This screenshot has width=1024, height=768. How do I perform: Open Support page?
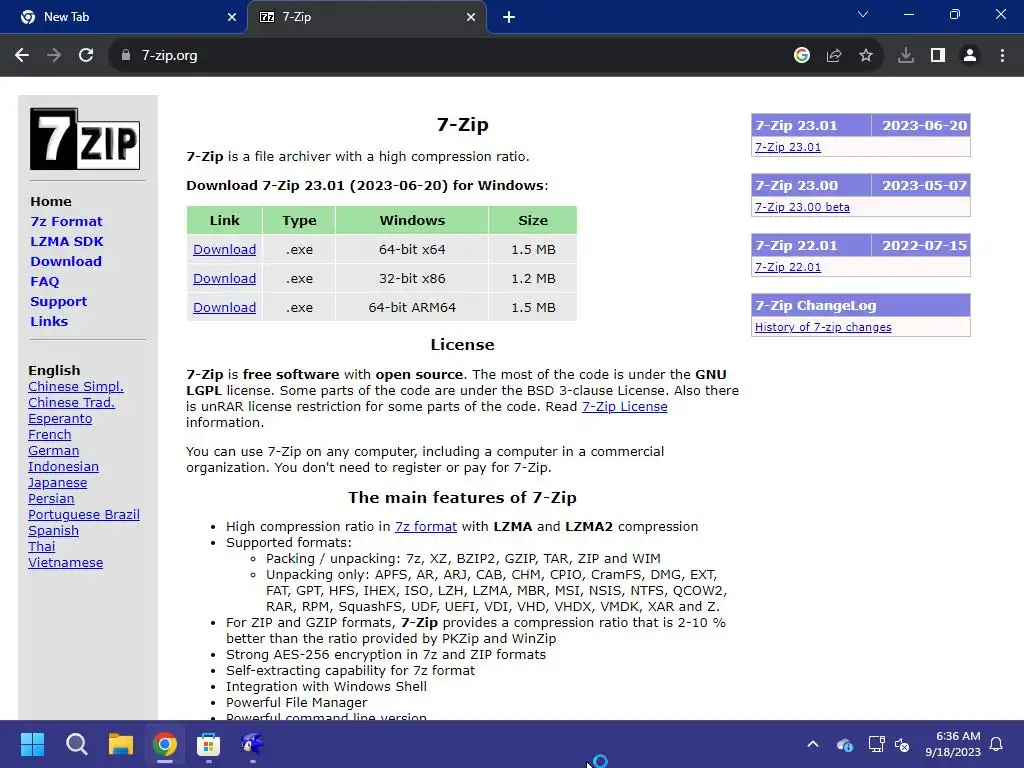(x=59, y=302)
